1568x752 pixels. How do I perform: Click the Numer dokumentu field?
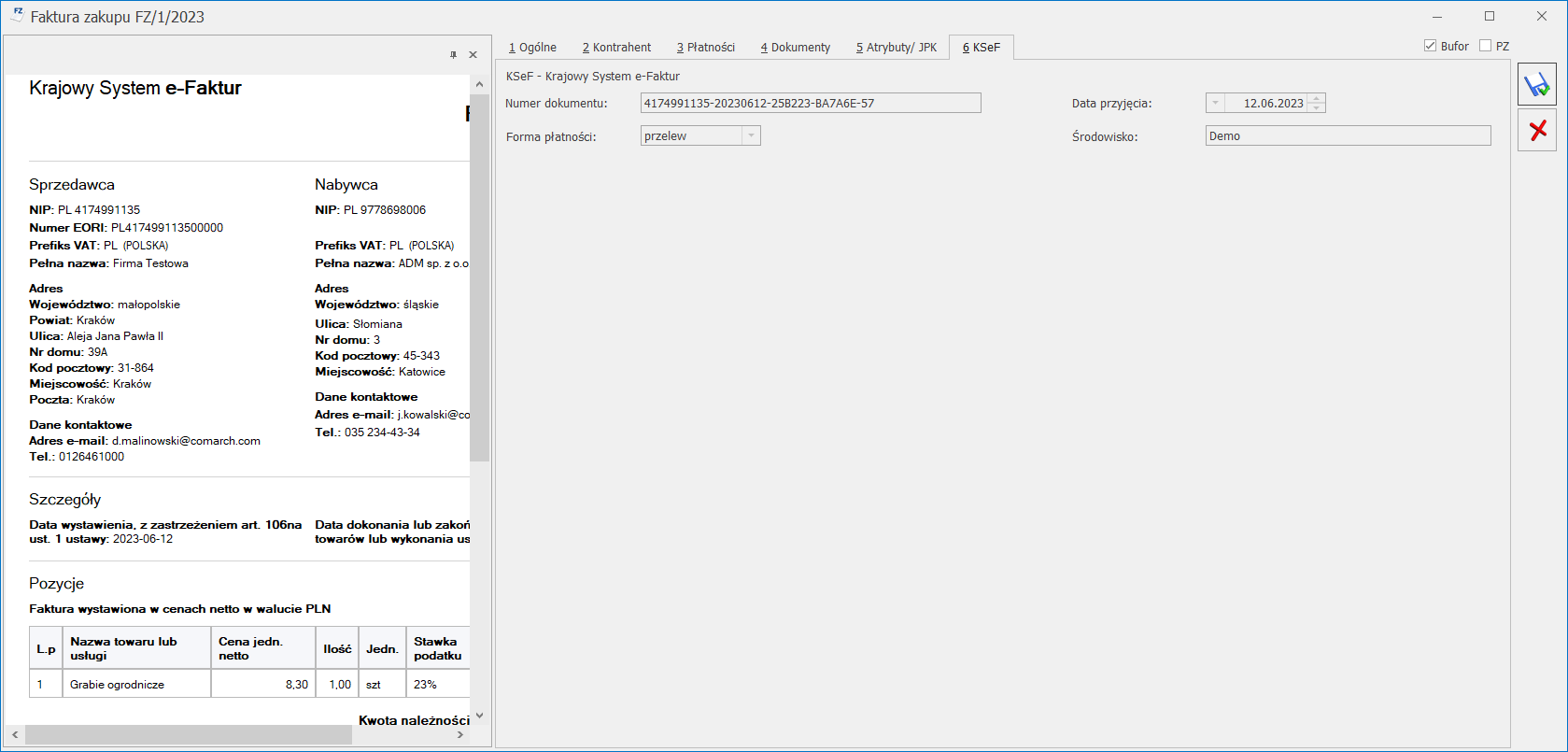coord(811,103)
